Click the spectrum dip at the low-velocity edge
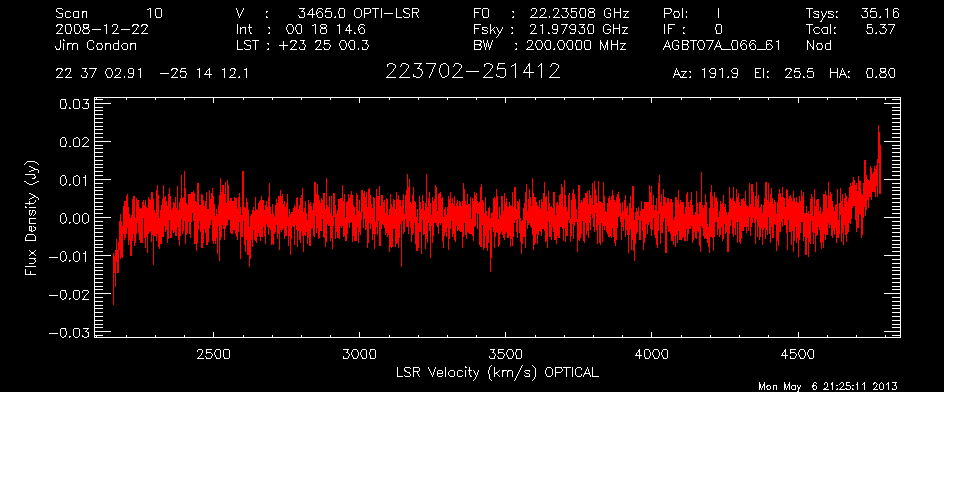Screen dimensions: 962x490 click(x=114, y=276)
